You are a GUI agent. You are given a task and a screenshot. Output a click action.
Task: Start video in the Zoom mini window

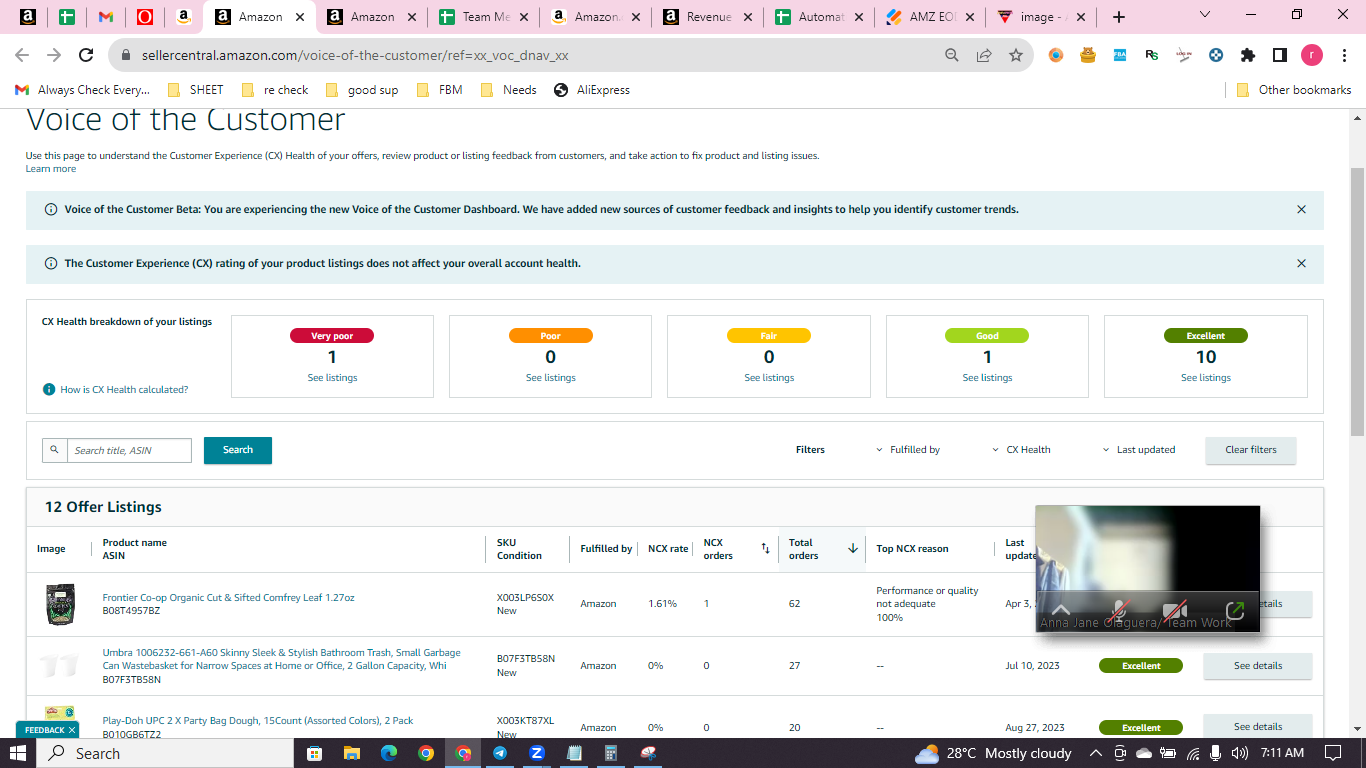tap(1175, 610)
